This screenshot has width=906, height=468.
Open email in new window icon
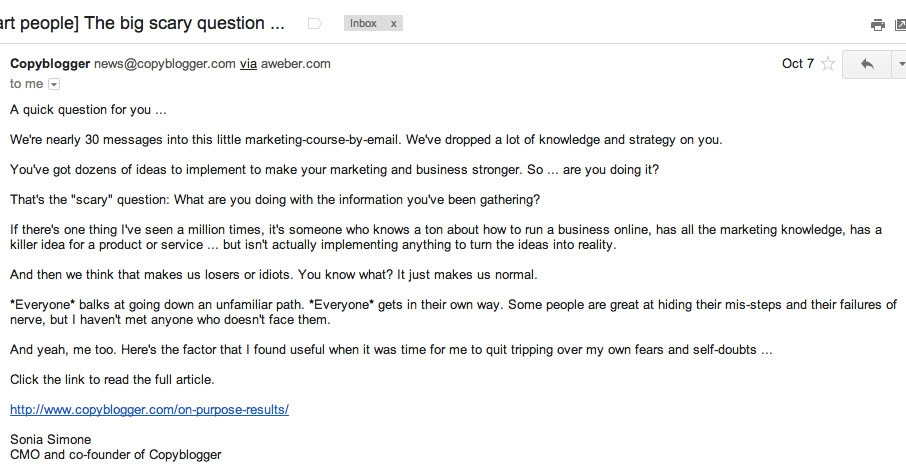point(901,25)
